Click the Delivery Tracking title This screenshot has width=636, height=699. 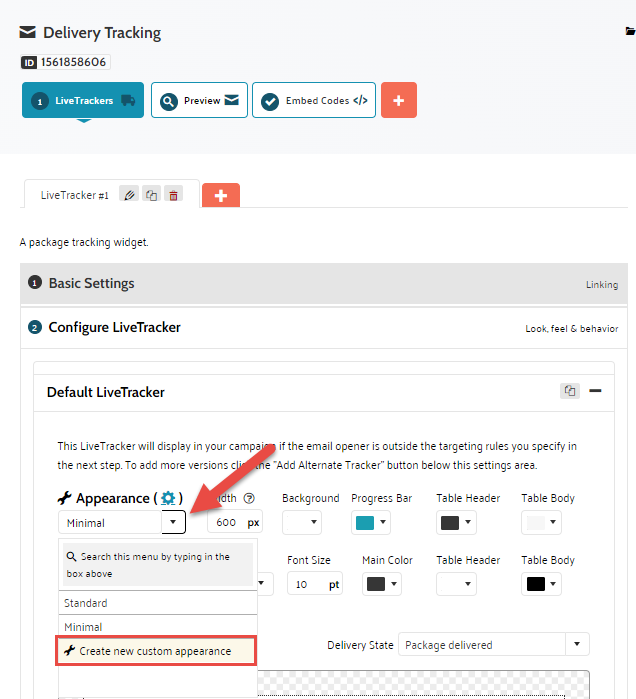point(102,33)
